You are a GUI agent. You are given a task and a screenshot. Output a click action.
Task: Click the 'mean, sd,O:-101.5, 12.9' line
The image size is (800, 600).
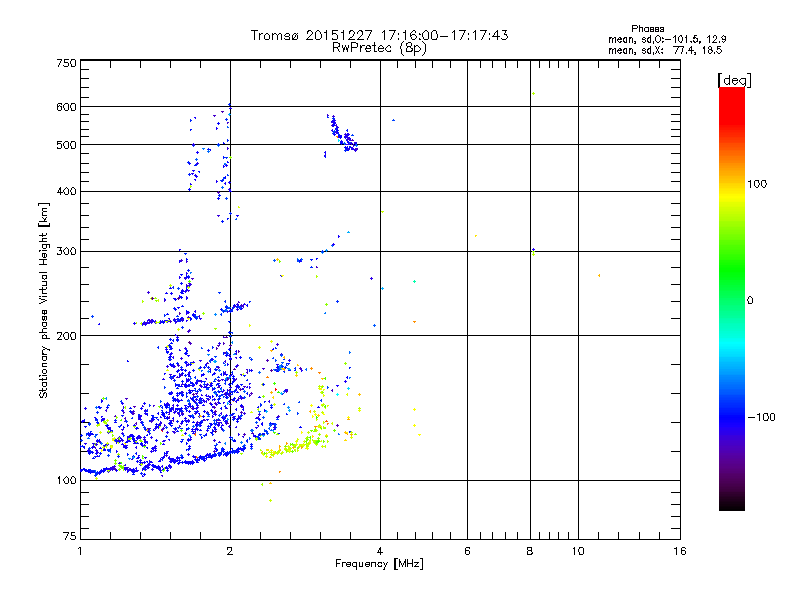point(667,39)
